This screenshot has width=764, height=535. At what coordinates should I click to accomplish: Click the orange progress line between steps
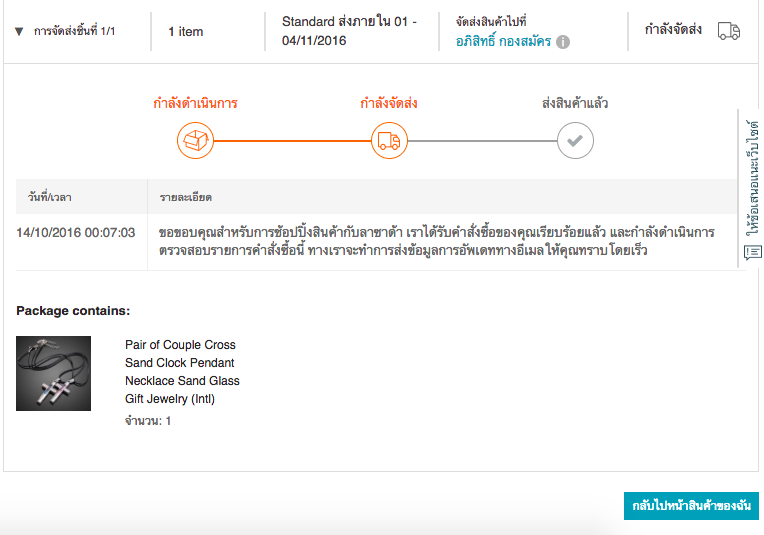(x=292, y=141)
